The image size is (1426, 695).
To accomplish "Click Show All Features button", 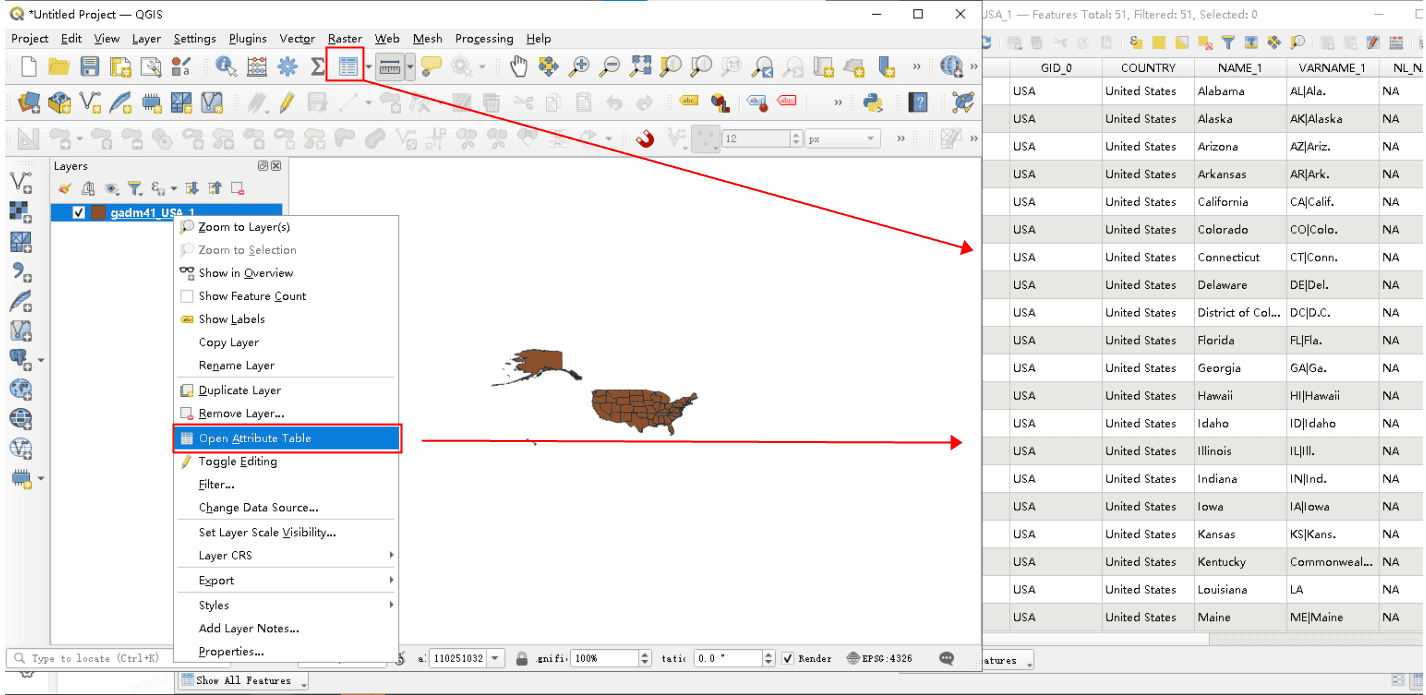I will pos(243,681).
